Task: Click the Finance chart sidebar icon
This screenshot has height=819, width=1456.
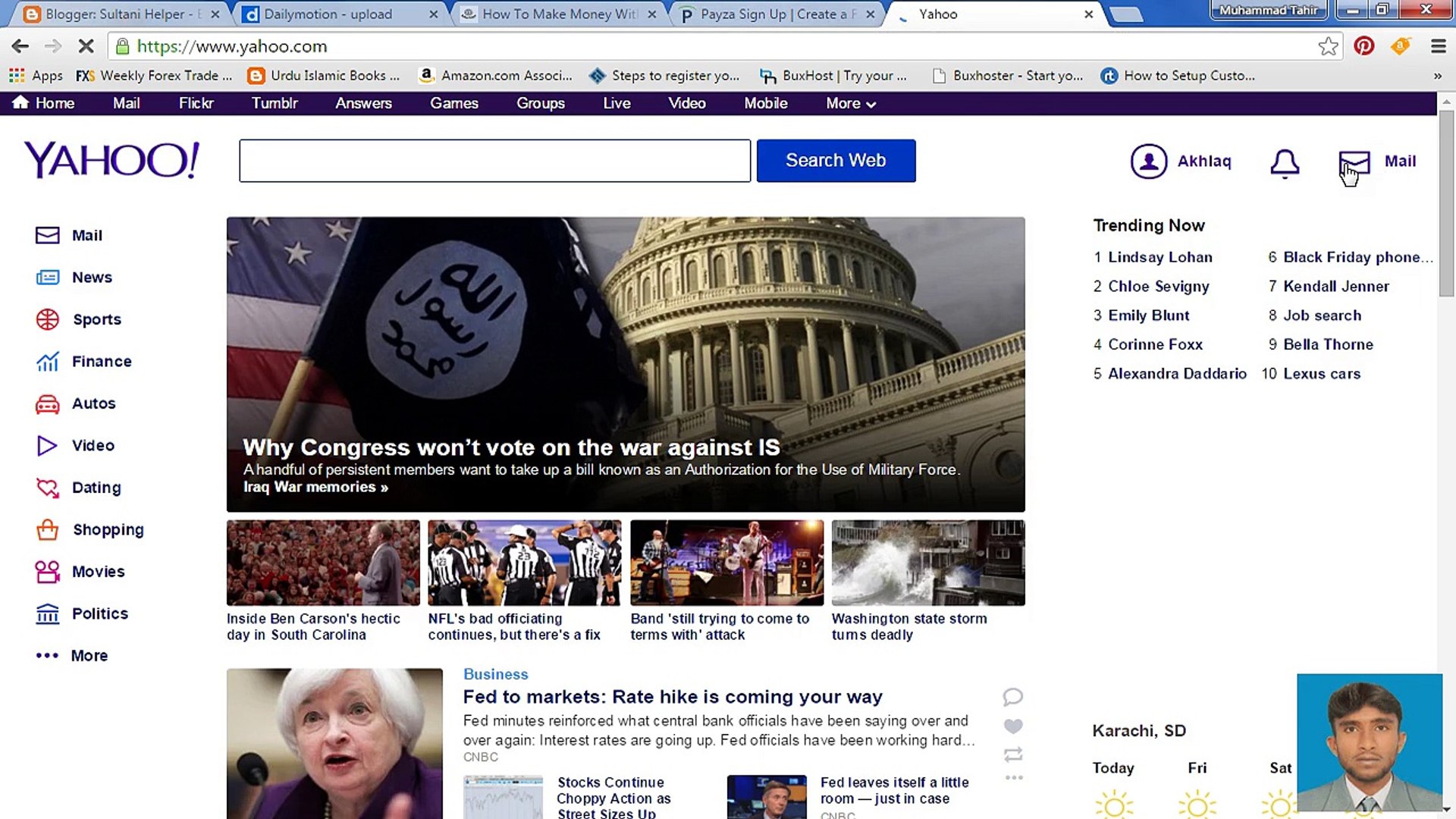Action: [47, 362]
